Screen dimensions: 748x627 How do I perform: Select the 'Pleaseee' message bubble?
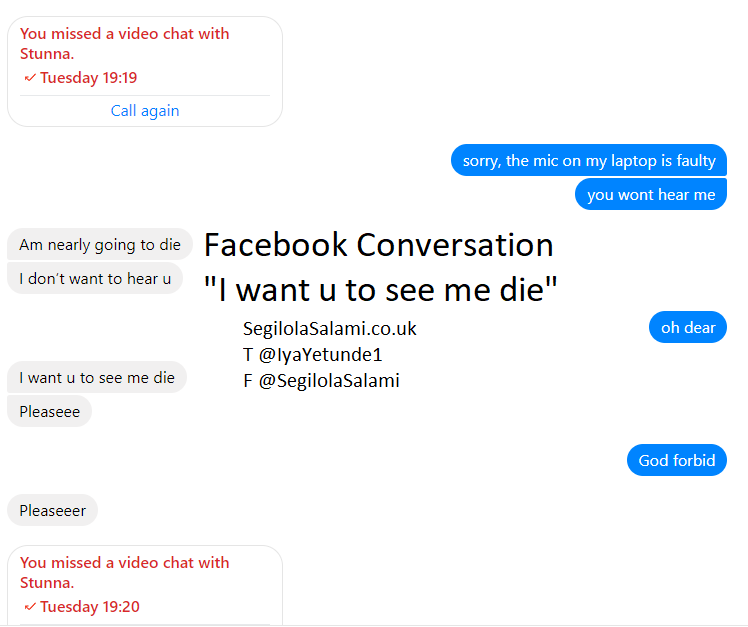pyautogui.click(x=50, y=411)
